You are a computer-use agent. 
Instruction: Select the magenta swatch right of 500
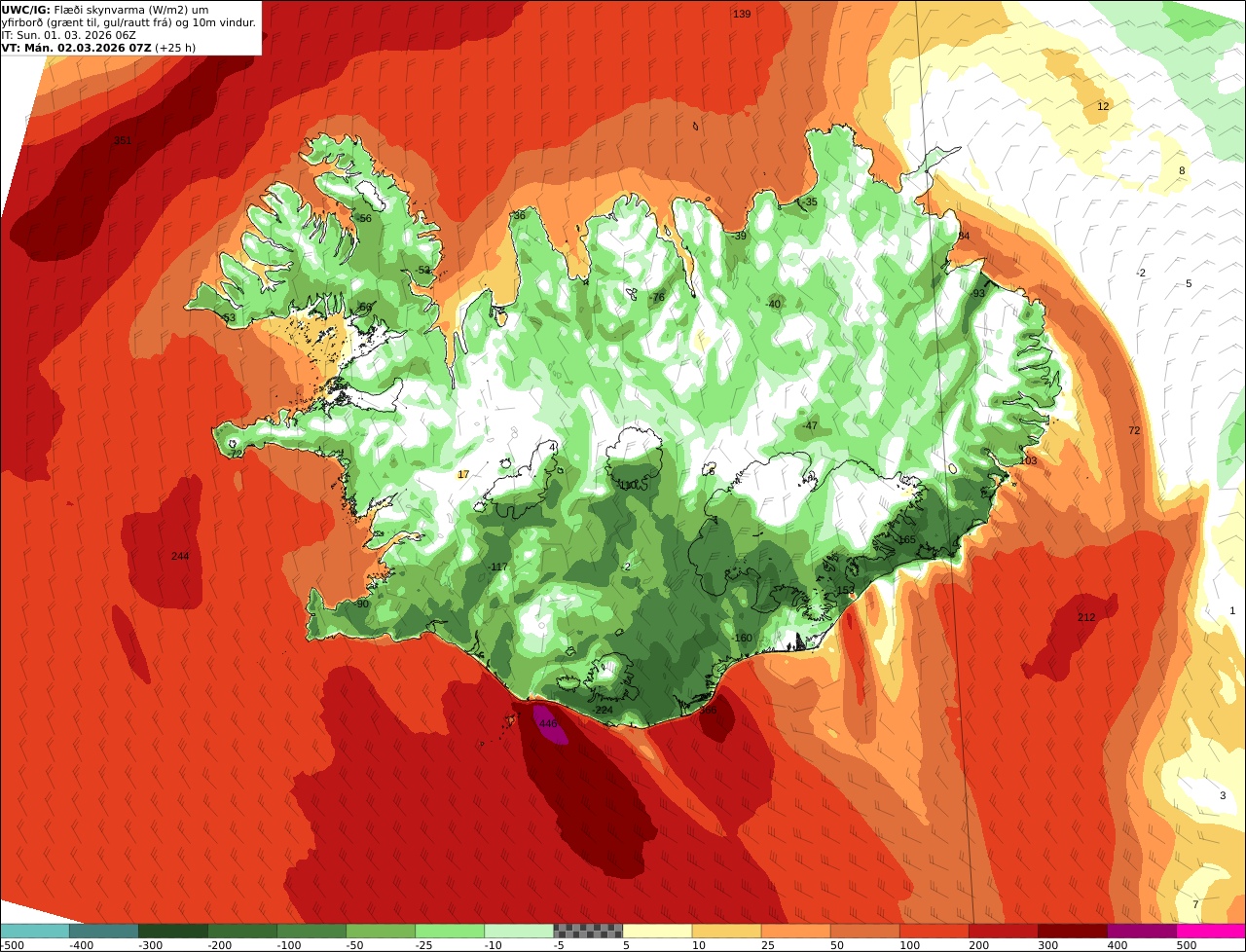(1210, 931)
